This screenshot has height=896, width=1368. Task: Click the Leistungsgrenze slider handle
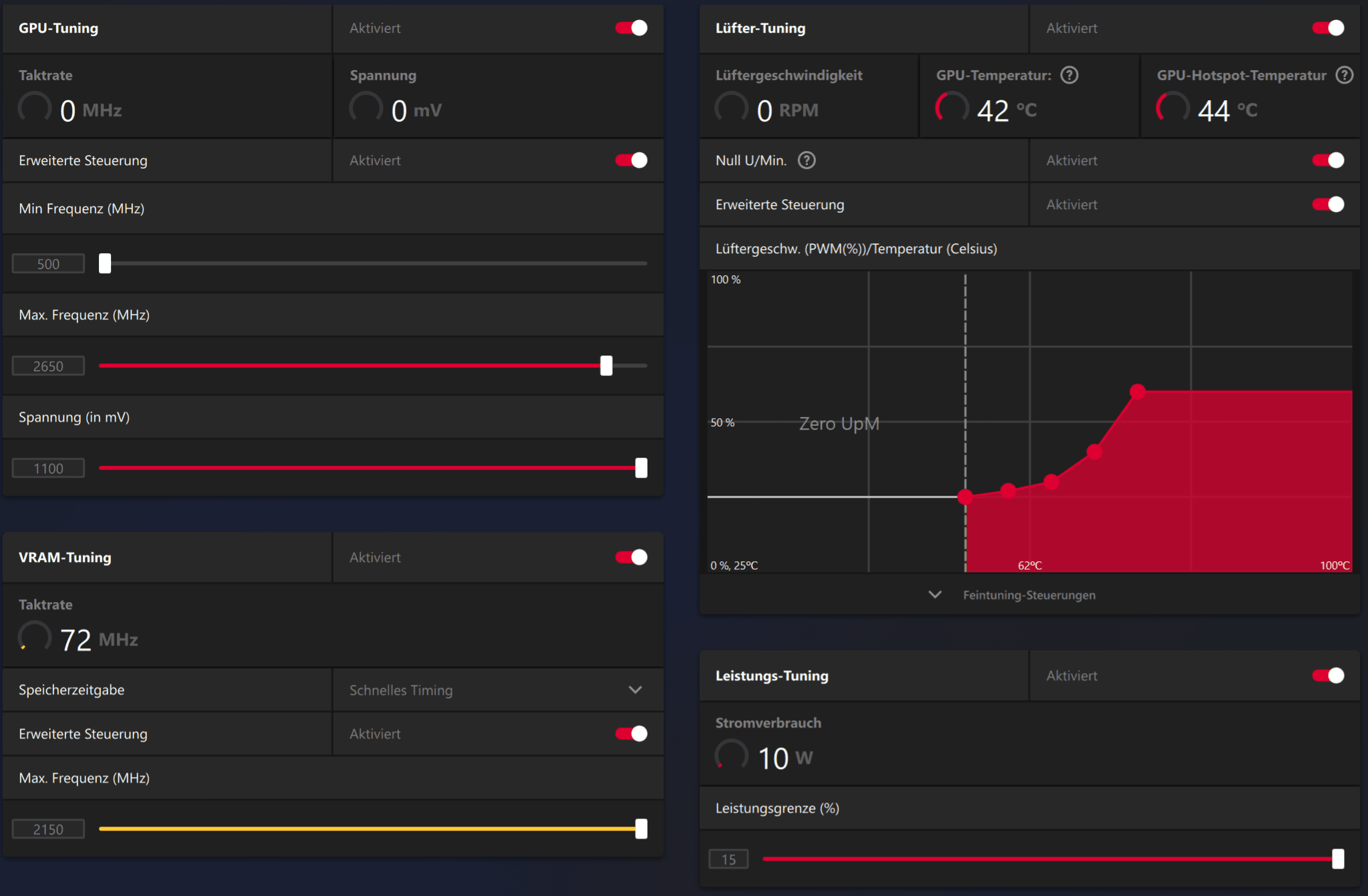[x=1338, y=859]
